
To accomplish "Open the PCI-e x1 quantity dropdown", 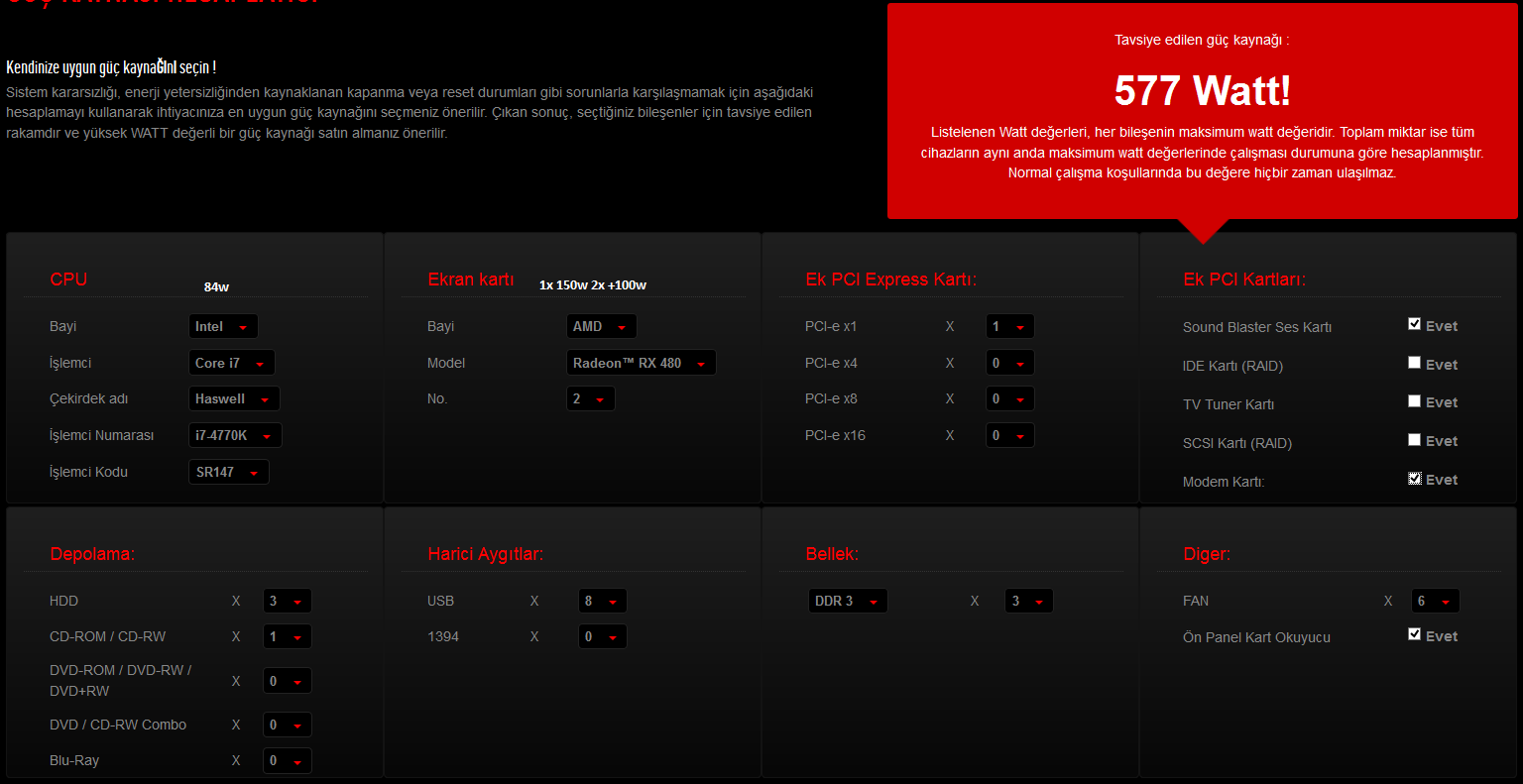I will pyautogui.click(x=1009, y=326).
